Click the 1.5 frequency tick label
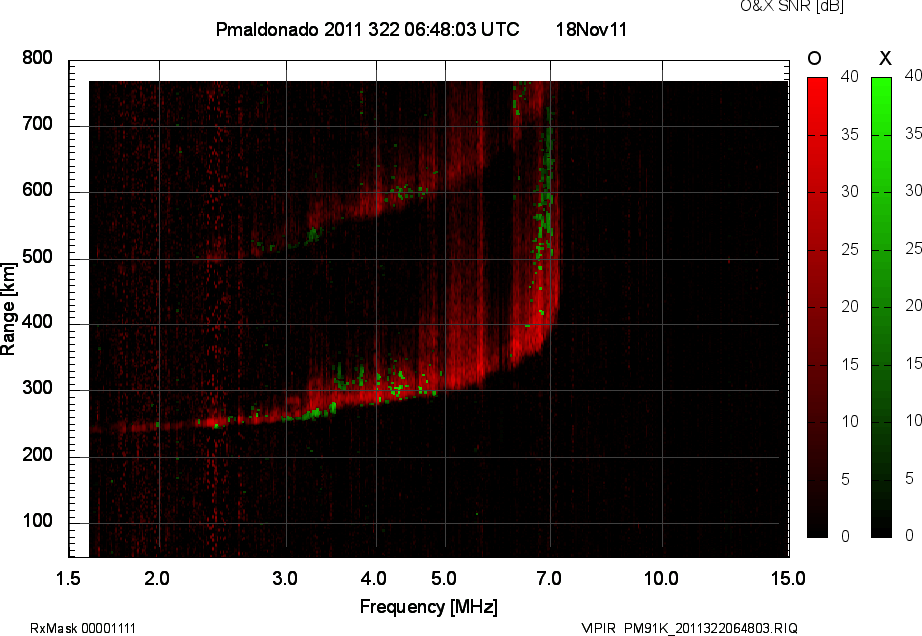The width and height of the screenshot is (922, 636). coord(68,579)
